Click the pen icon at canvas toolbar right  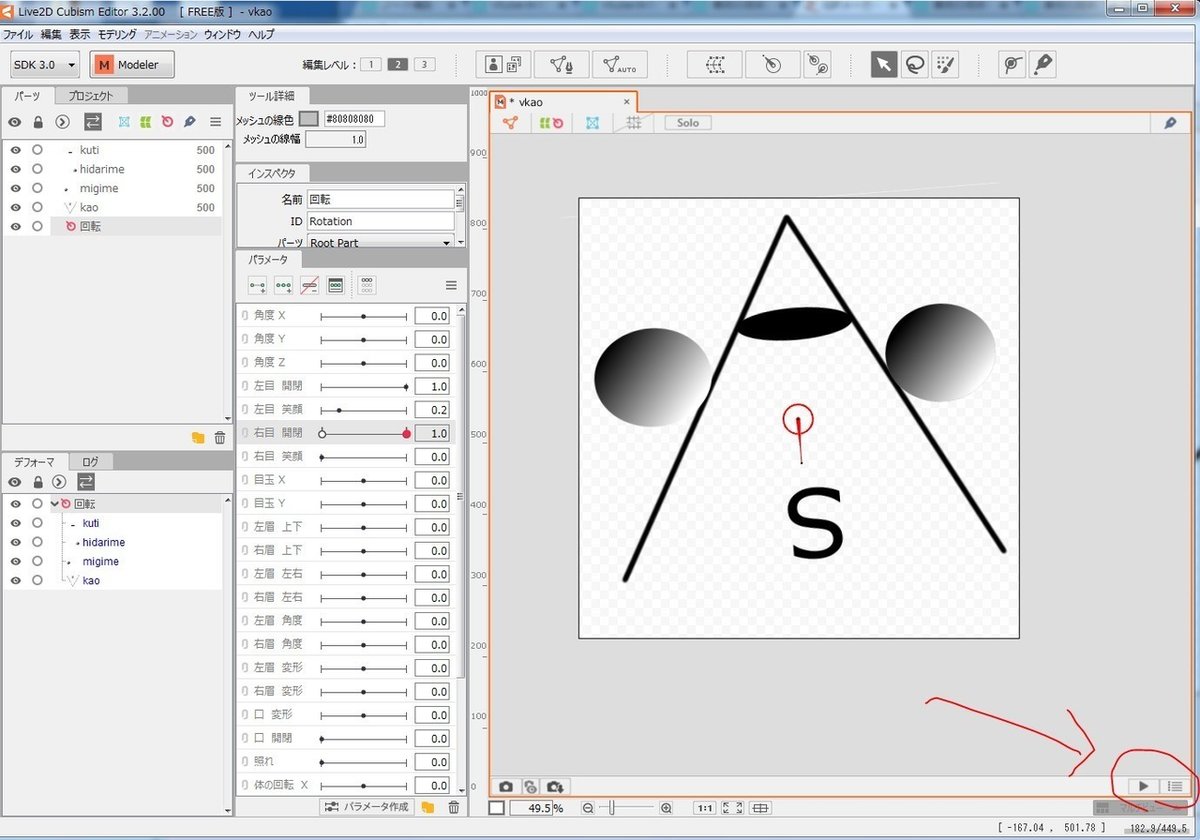pyautogui.click(x=1170, y=123)
